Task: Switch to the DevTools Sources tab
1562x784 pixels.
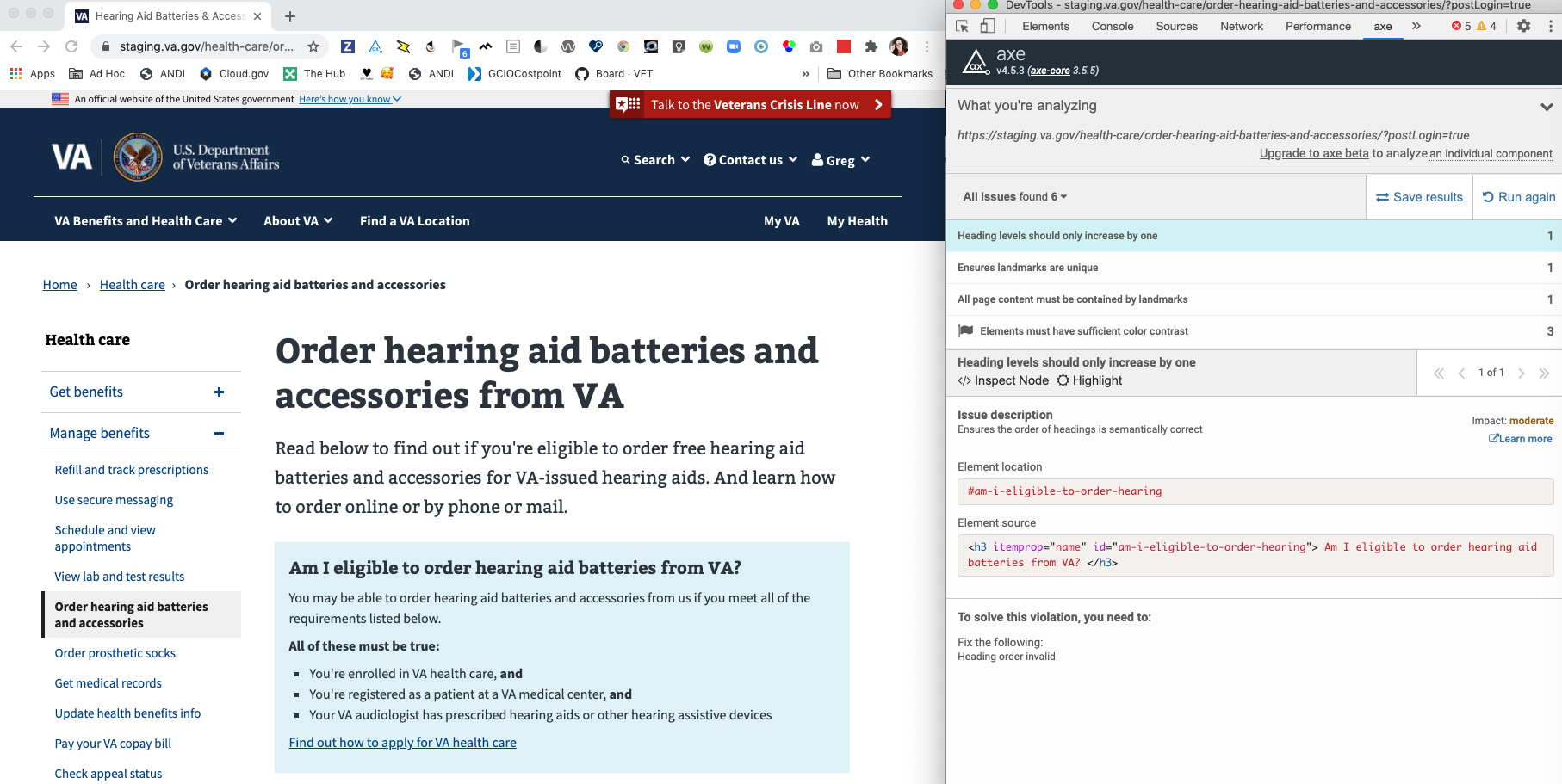Action: coord(1177,26)
